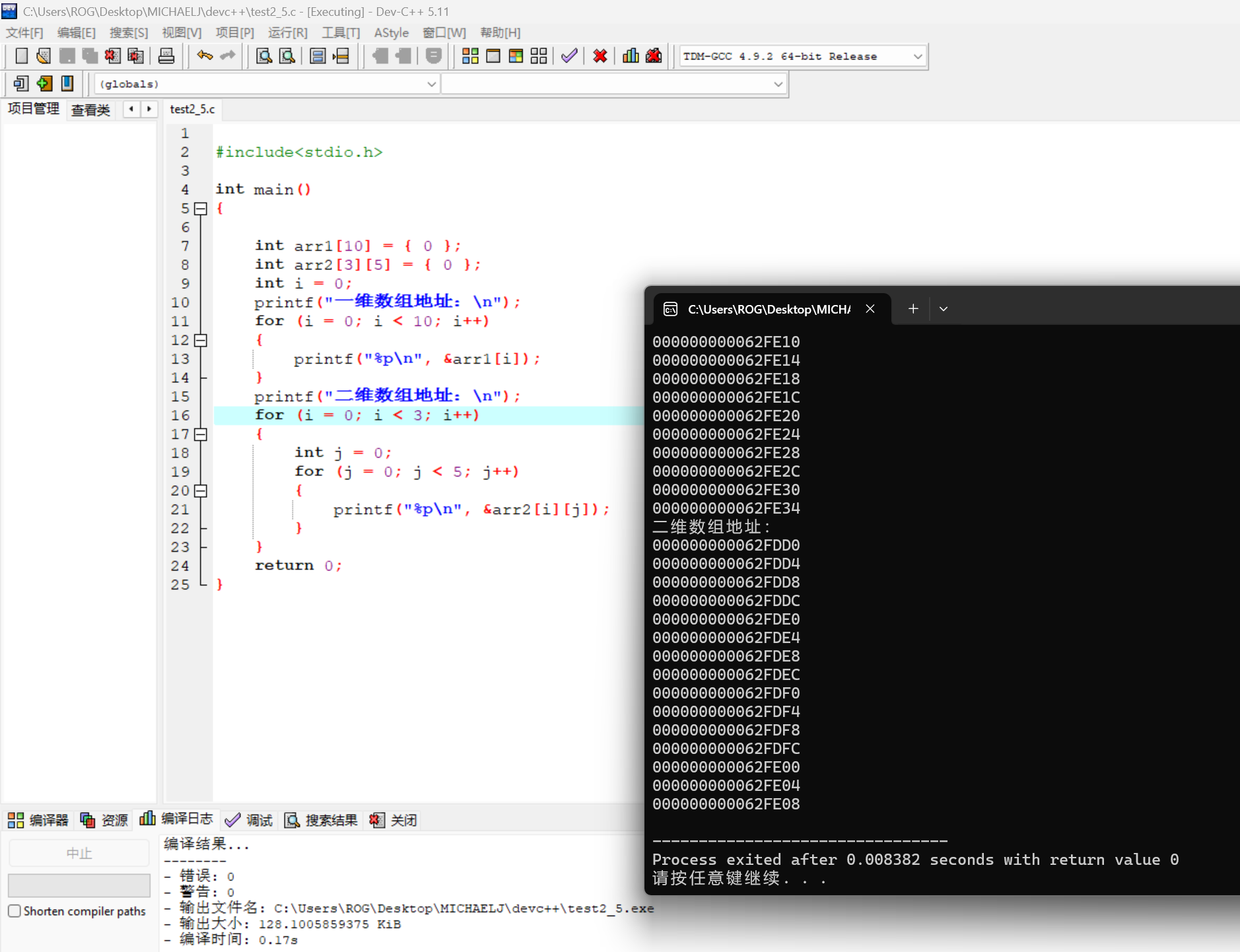Screen dimensions: 1240x952
Task: Save the current file
Action: (67, 56)
